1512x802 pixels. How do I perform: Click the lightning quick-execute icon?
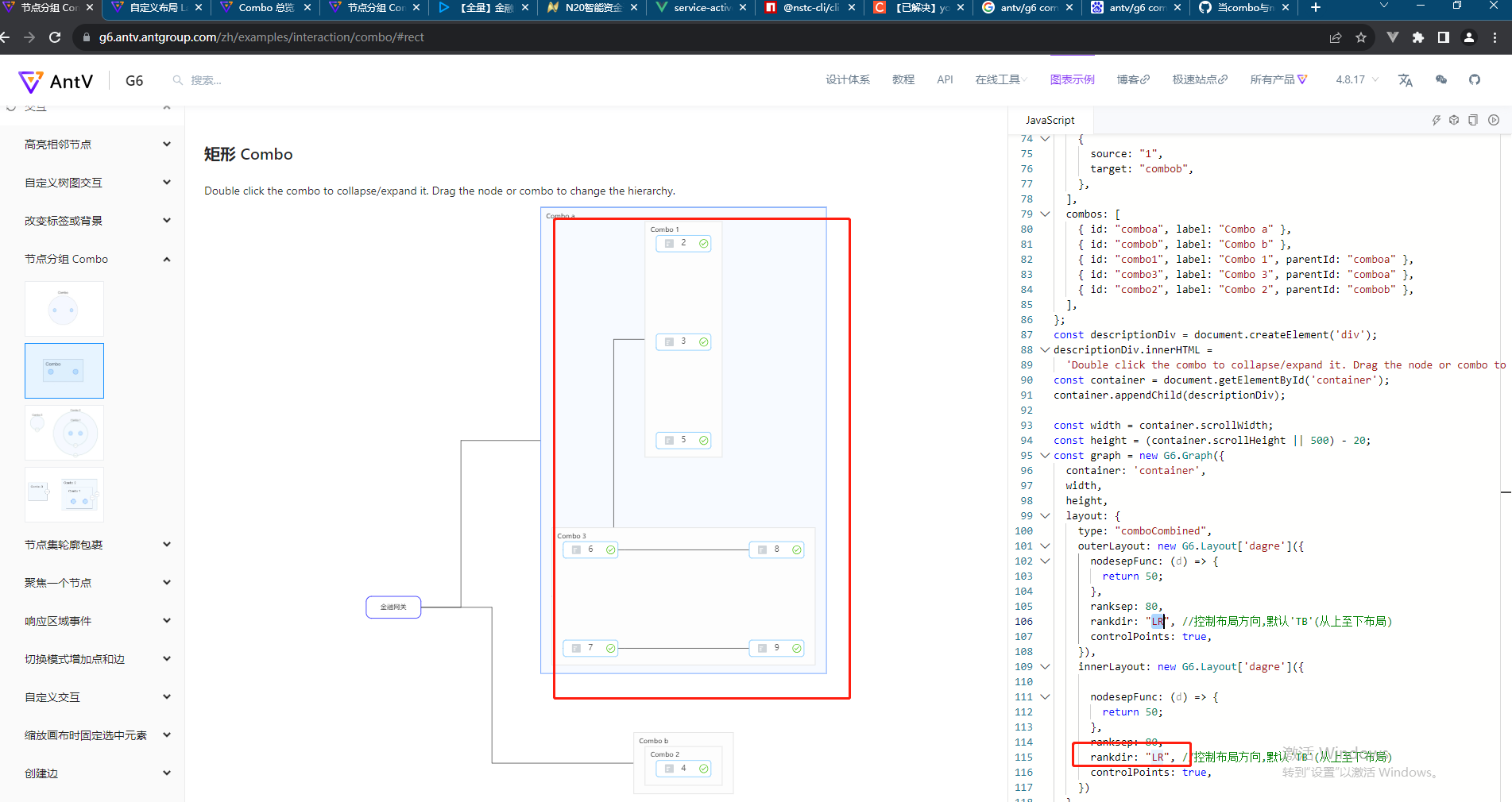(1437, 120)
